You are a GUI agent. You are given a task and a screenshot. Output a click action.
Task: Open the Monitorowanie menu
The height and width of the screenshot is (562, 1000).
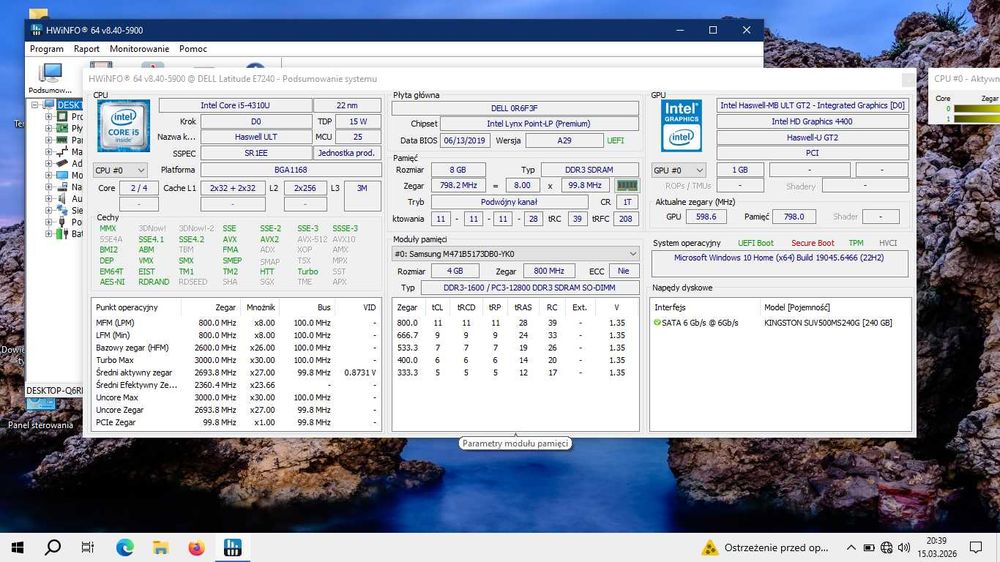click(x=140, y=48)
